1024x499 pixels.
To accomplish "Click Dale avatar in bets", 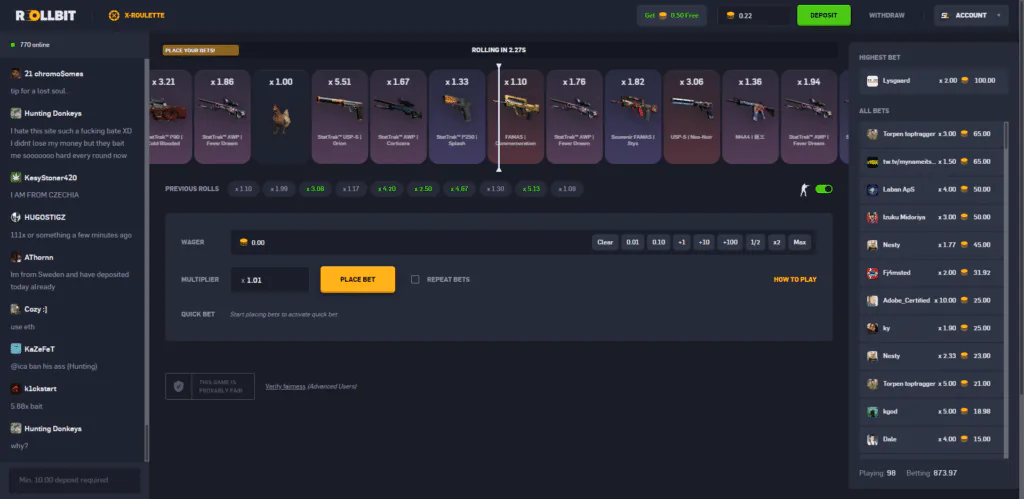I will point(872,440).
